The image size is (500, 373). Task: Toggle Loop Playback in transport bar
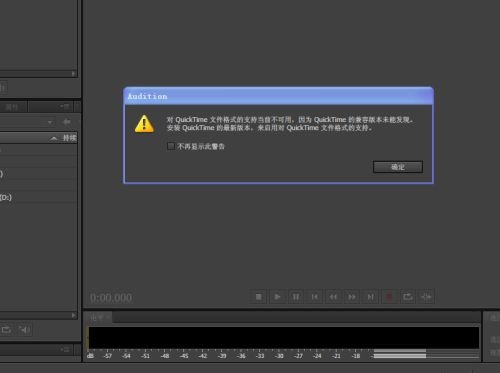[408, 297]
